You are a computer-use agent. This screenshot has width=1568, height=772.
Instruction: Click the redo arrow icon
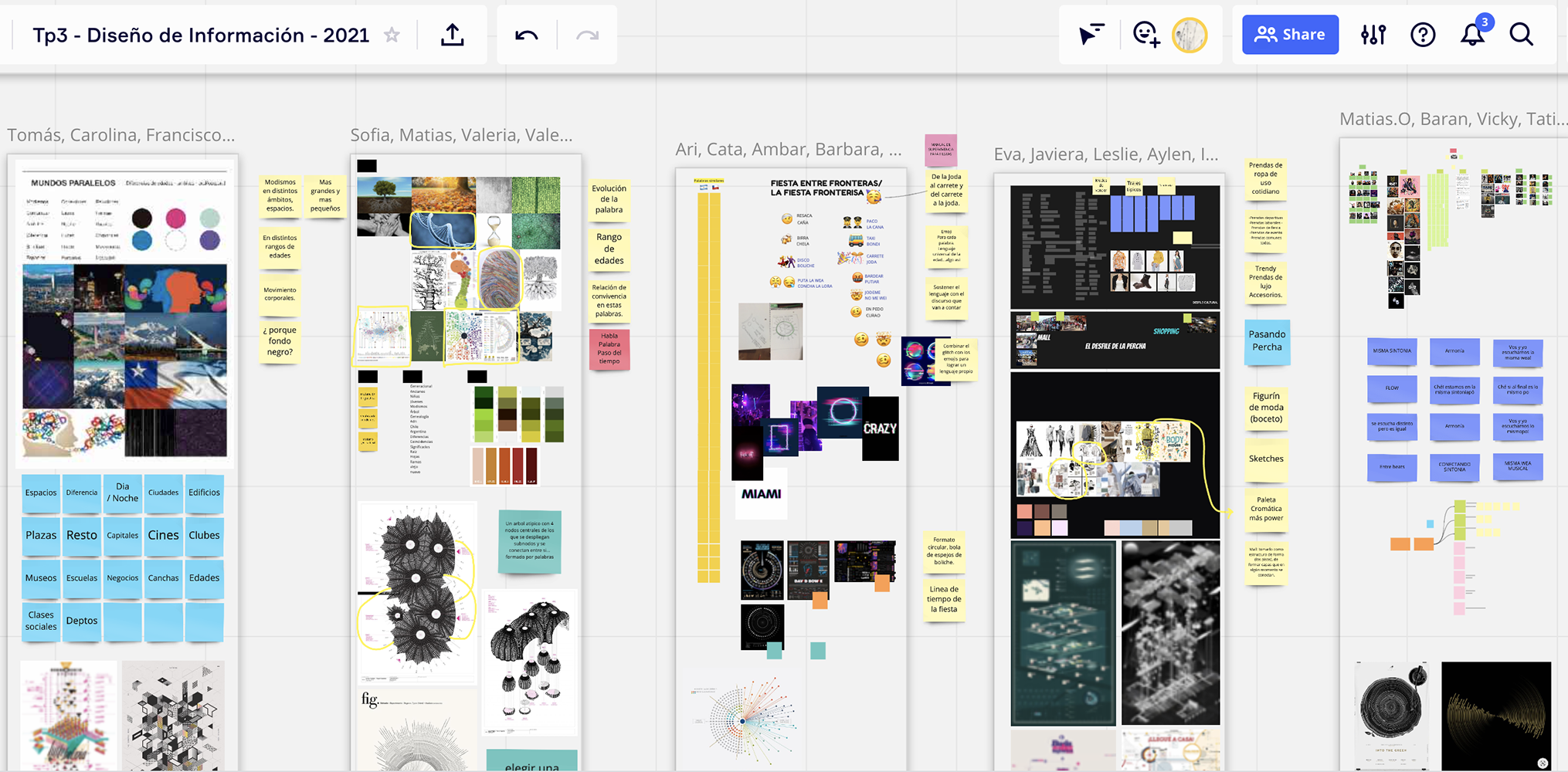click(587, 36)
